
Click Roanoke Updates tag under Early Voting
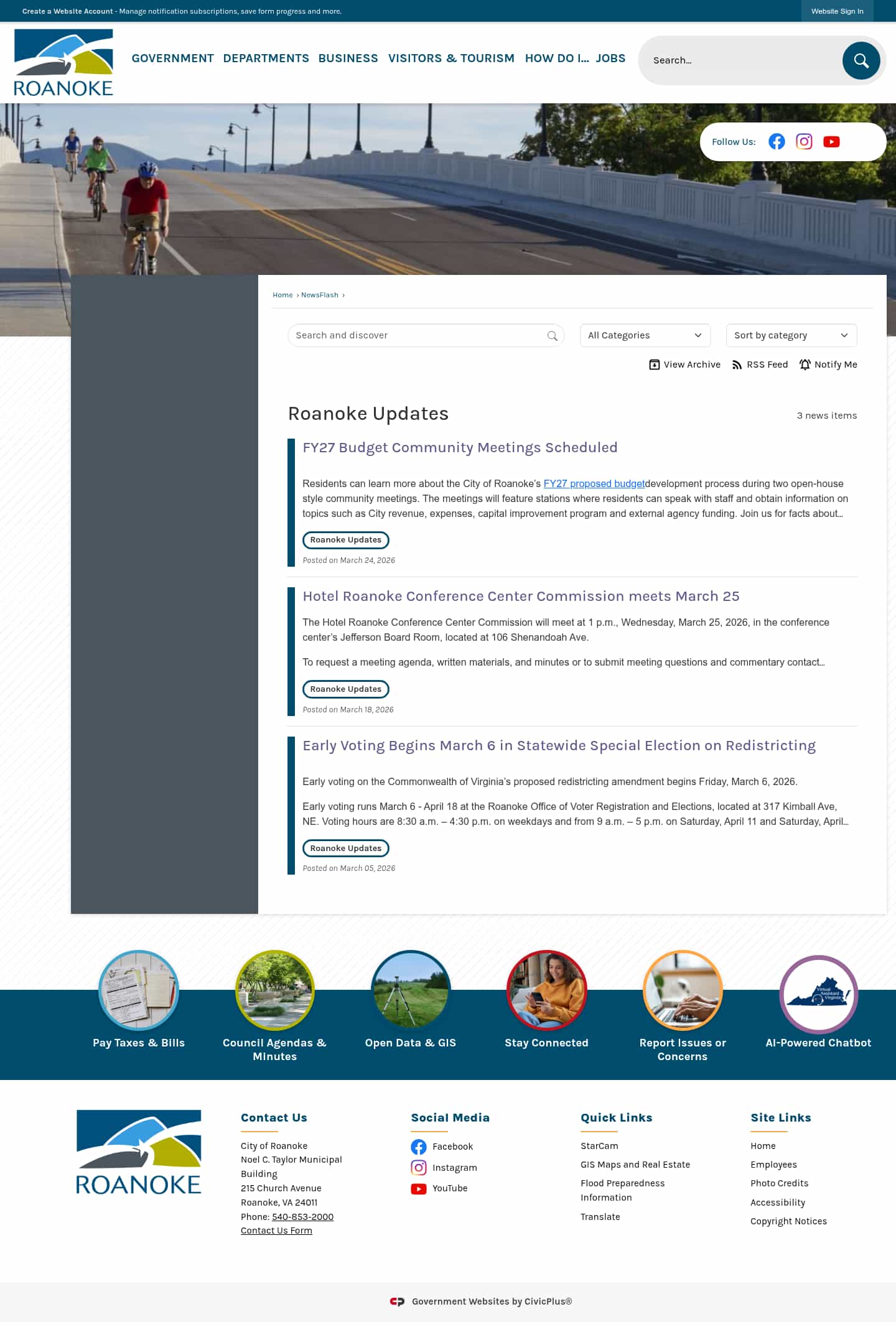coord(346,849)
